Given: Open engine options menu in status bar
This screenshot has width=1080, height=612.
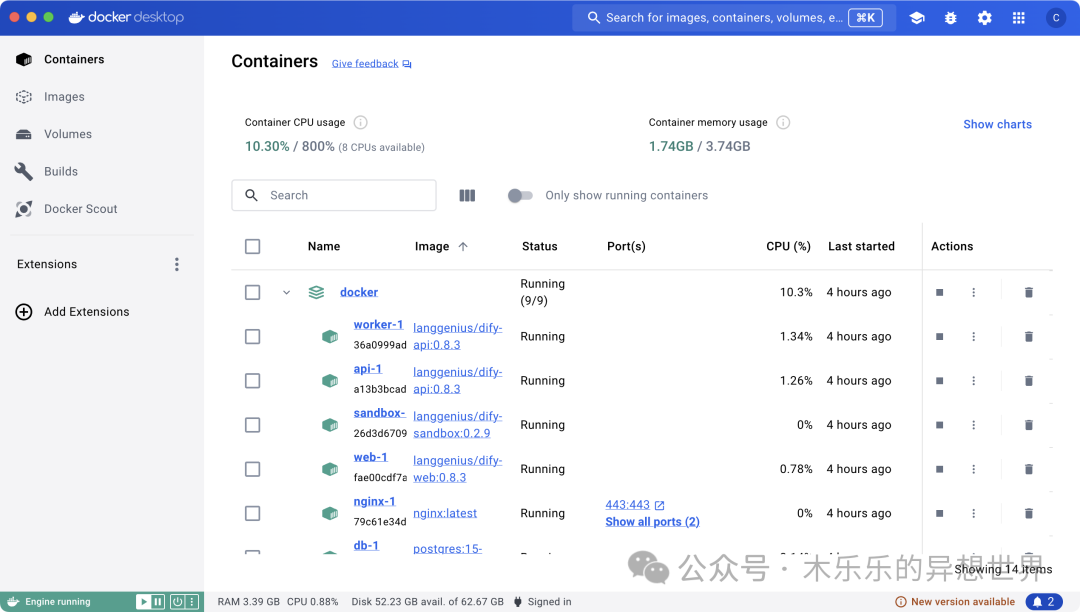Looking at the screenshot, I should pyautogui.click(x=192, y=602).
